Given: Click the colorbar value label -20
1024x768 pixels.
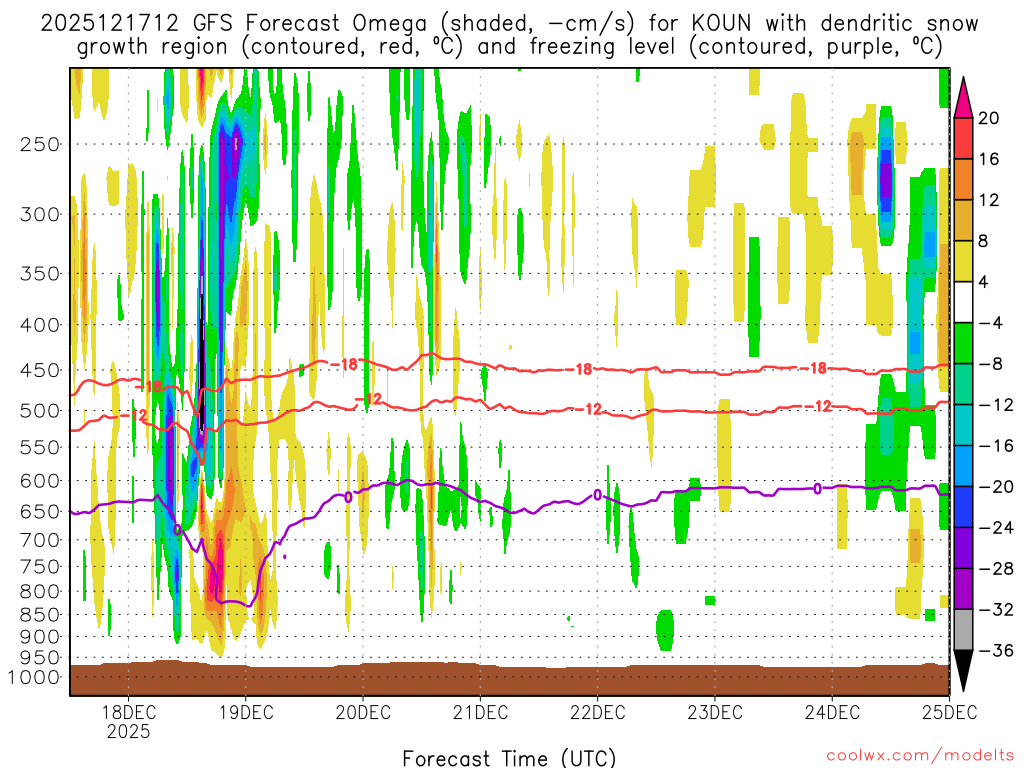Looking at the screenshot, I should 996,487.
